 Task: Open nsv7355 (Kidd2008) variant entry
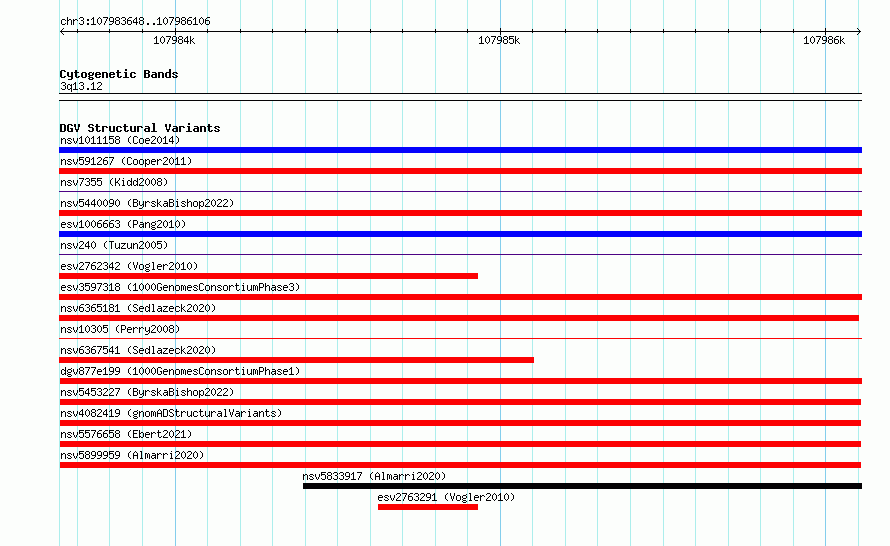pos(114,182)
